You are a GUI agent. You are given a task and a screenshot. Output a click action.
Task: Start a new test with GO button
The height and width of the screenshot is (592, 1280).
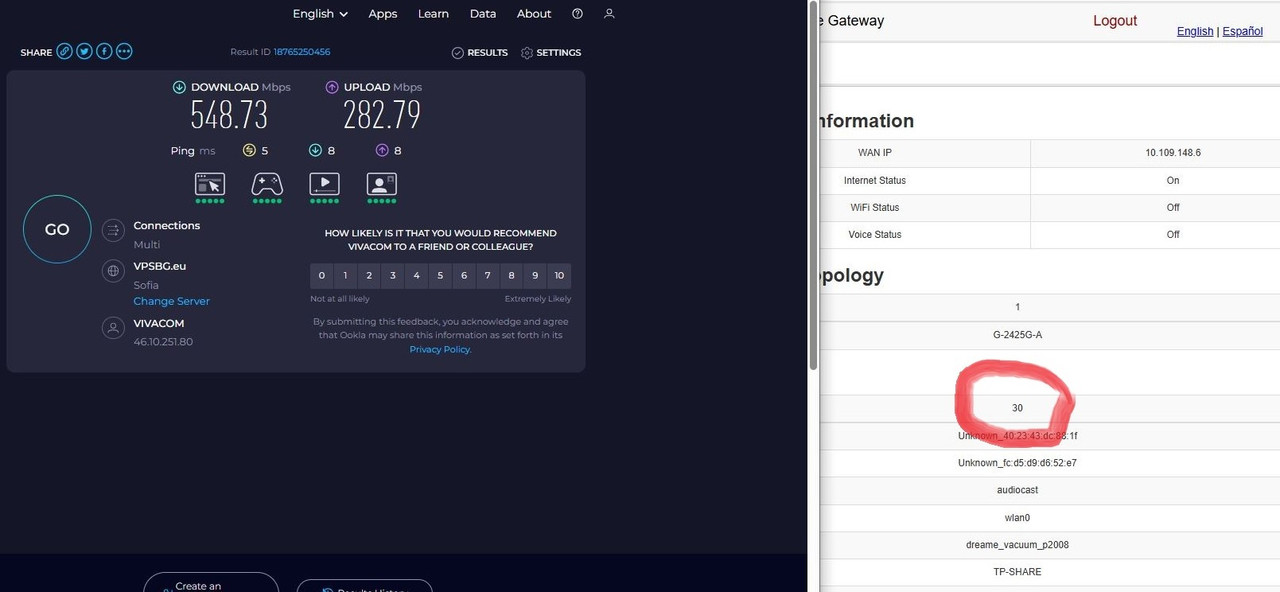[x=57, y=229]
